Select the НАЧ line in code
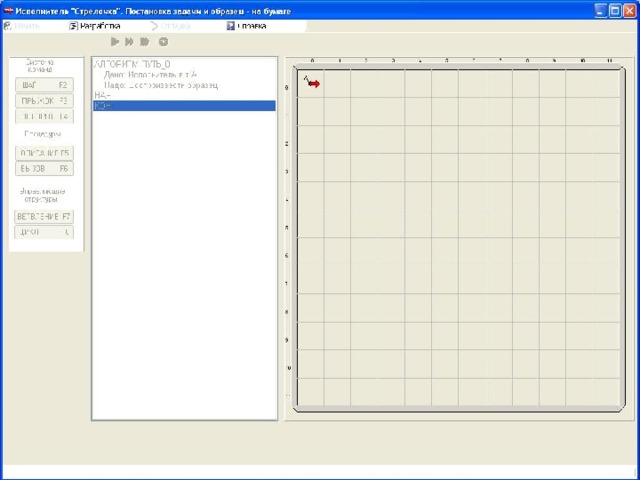Image resolution: width=640 pixels, height=480 pixels. click(x=102, y=95)
